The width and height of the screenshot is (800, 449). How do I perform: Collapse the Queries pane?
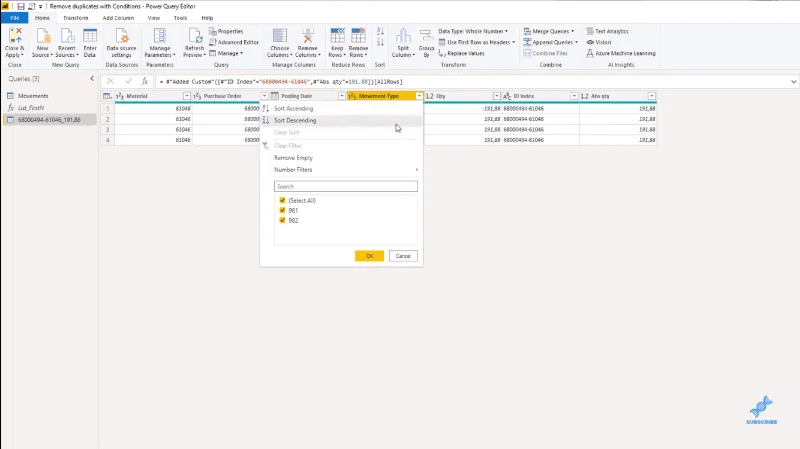coord(92,79)
